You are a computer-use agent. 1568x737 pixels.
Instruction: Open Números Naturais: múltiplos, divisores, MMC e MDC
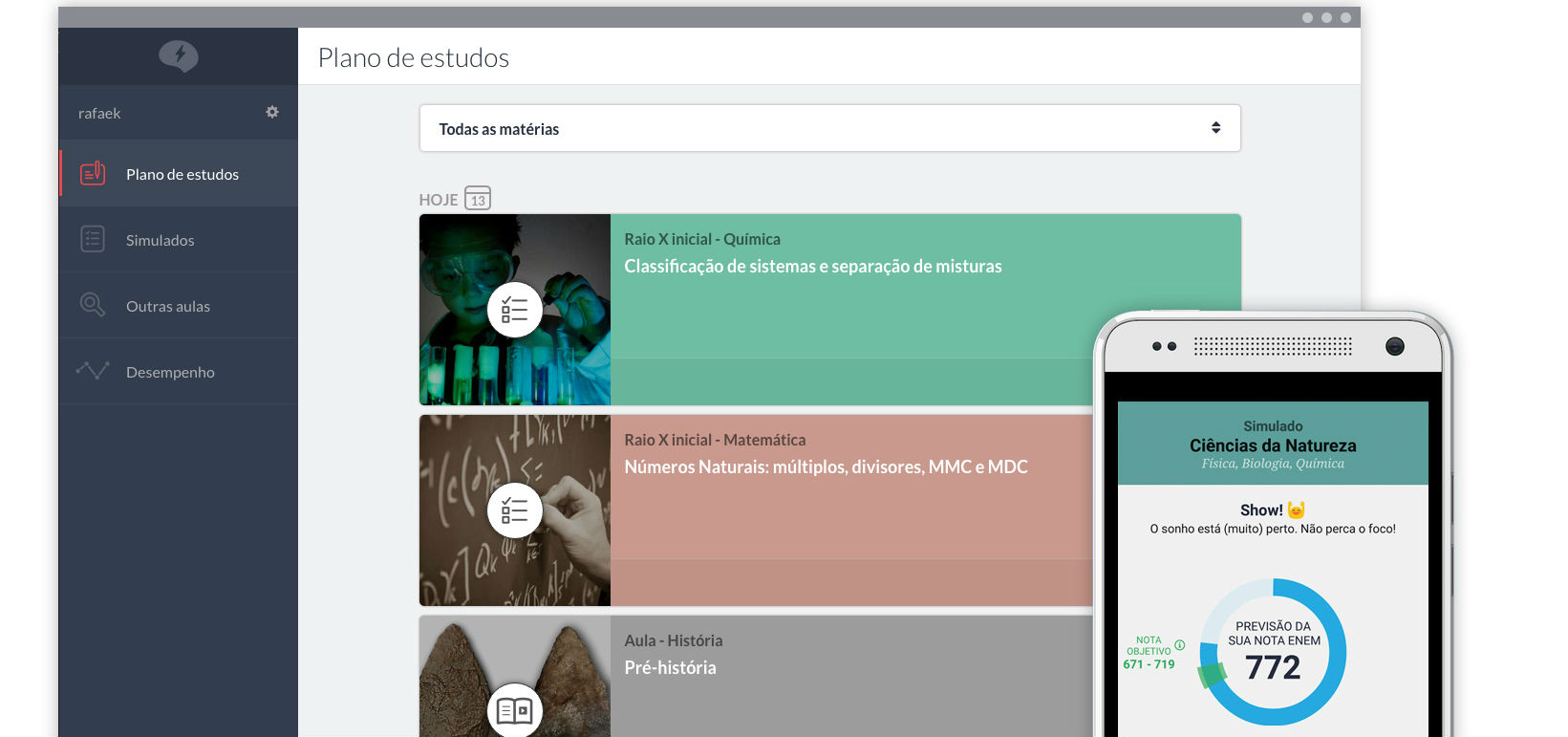827,466
